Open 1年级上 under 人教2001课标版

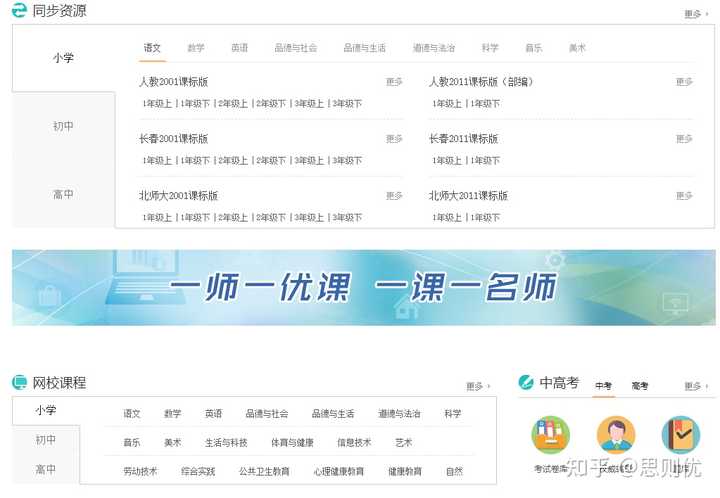157,104
